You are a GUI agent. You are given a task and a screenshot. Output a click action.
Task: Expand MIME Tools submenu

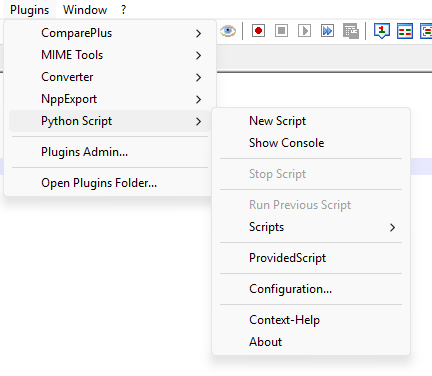pos(110,55)
